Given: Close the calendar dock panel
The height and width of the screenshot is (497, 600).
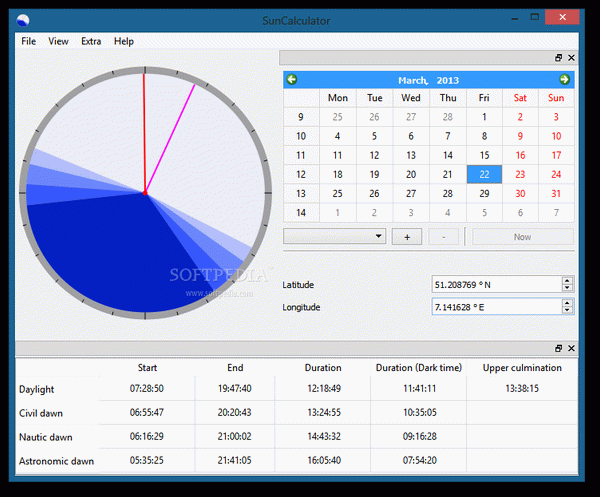Looking at the screenshot, I should coord(571,57).
